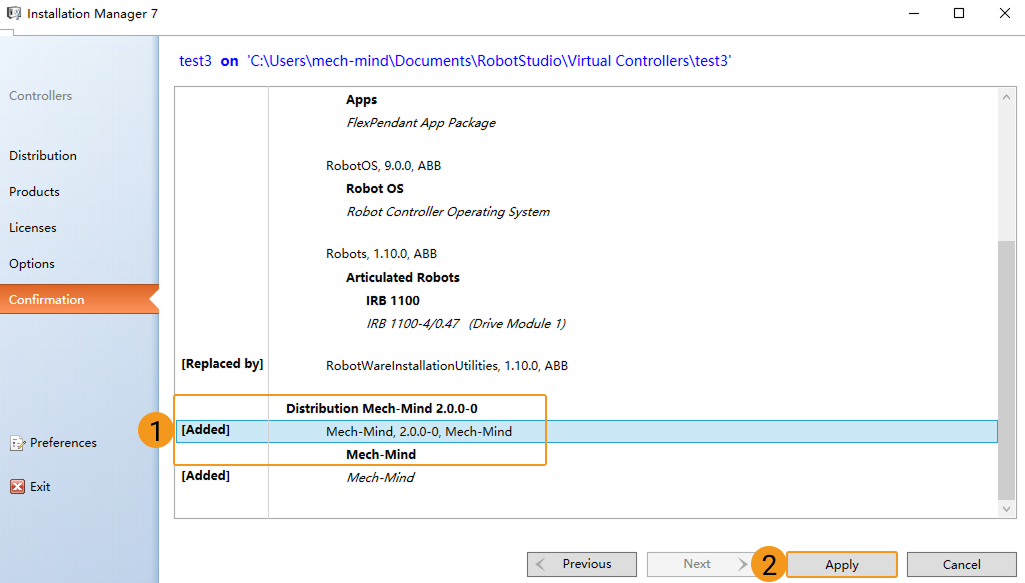Select Distribution Mech-Mind 2.0.0-0 entry
This screenshot has height=583, width=1025.
pos(388,409)
